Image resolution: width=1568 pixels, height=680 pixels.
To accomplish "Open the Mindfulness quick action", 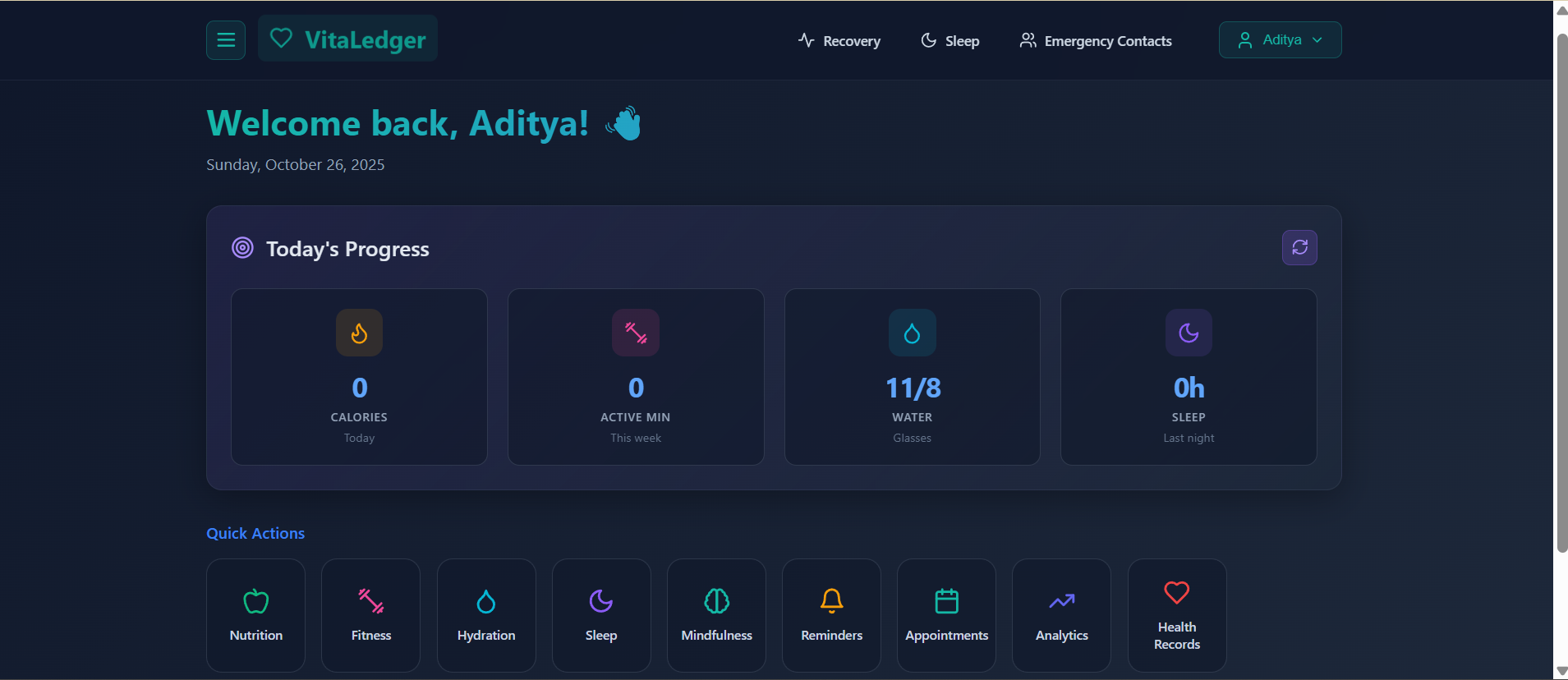I will [x=716, y=615].
